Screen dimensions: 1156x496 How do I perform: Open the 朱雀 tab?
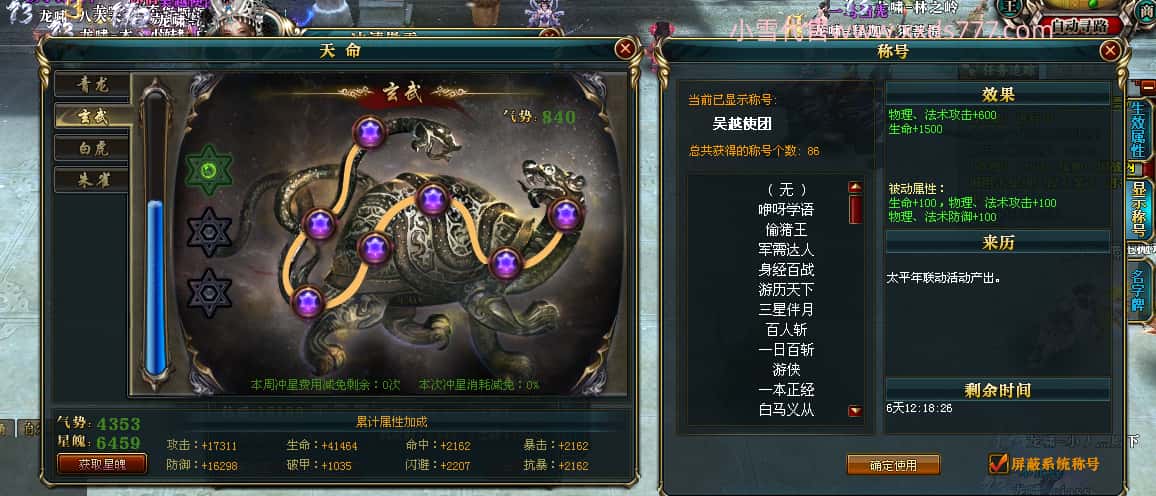(x=92, y=180)
